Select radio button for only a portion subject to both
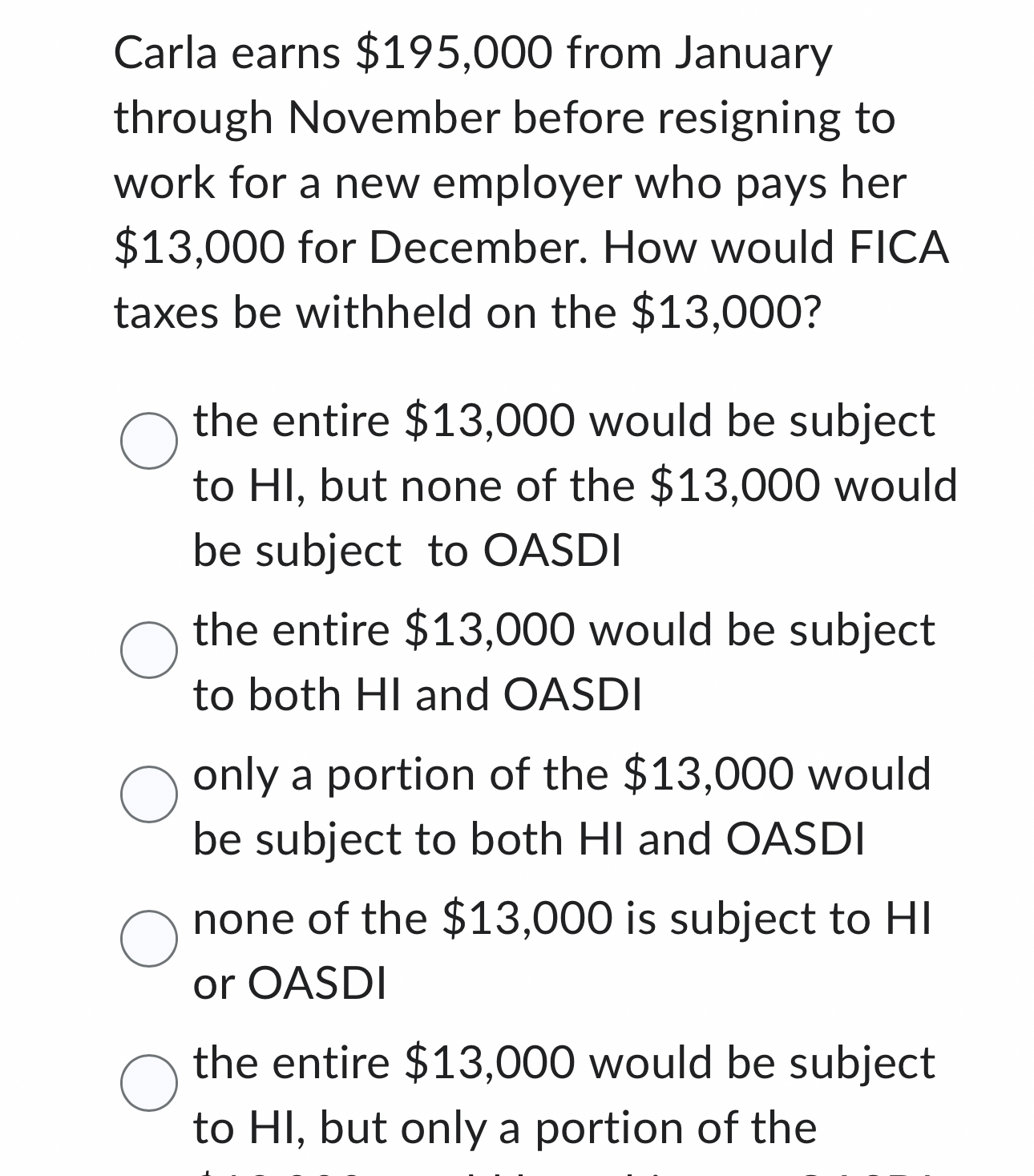The height and width of the screenshot is (1176, 1034). [x=151, y=794]
